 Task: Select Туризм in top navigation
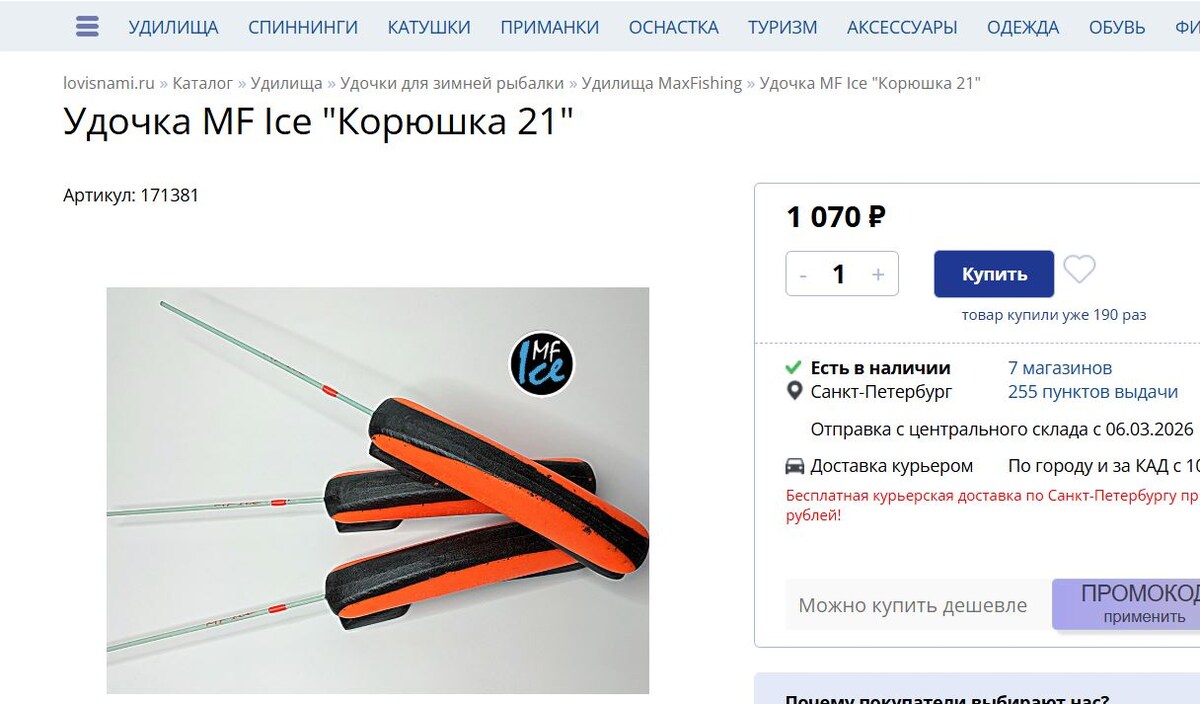(783, 27)
